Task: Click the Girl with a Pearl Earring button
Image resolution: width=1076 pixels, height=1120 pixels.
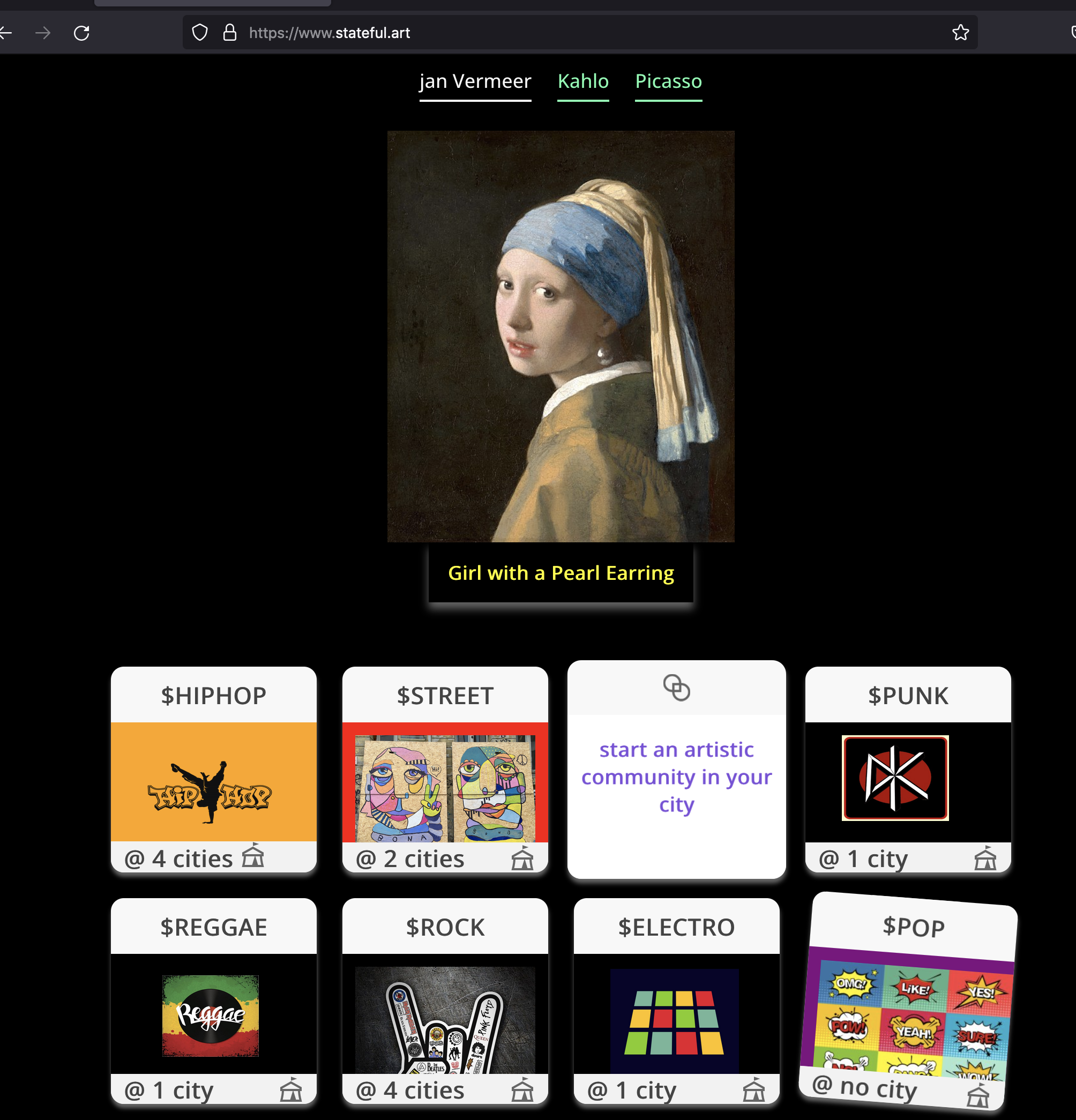Action: [x=561, y=573]
